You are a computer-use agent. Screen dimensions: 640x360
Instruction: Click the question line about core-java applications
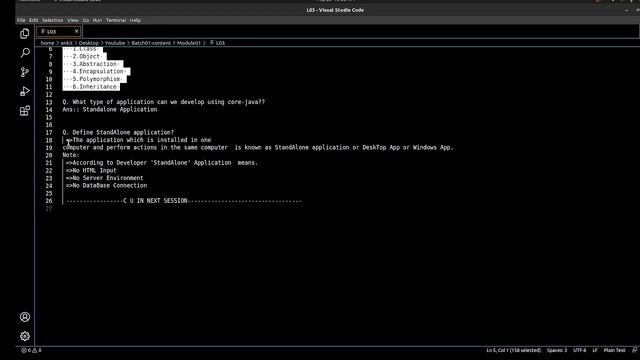tap(164, 102)
